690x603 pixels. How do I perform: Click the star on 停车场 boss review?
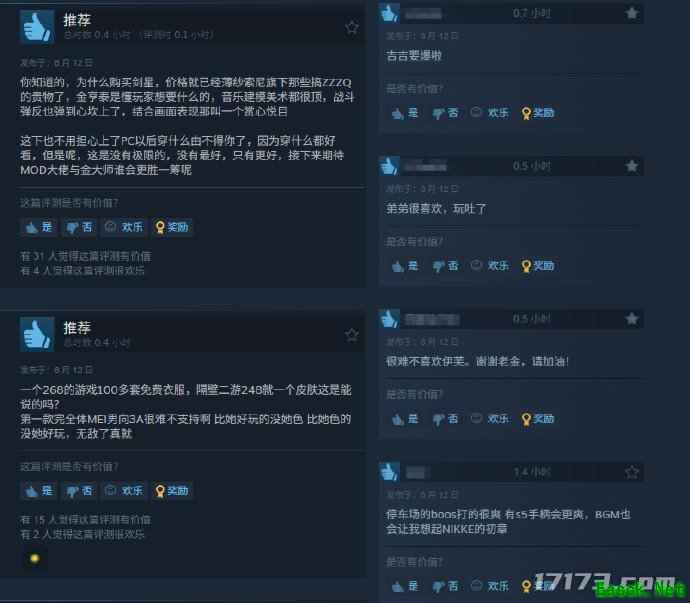tap(632, 472)
